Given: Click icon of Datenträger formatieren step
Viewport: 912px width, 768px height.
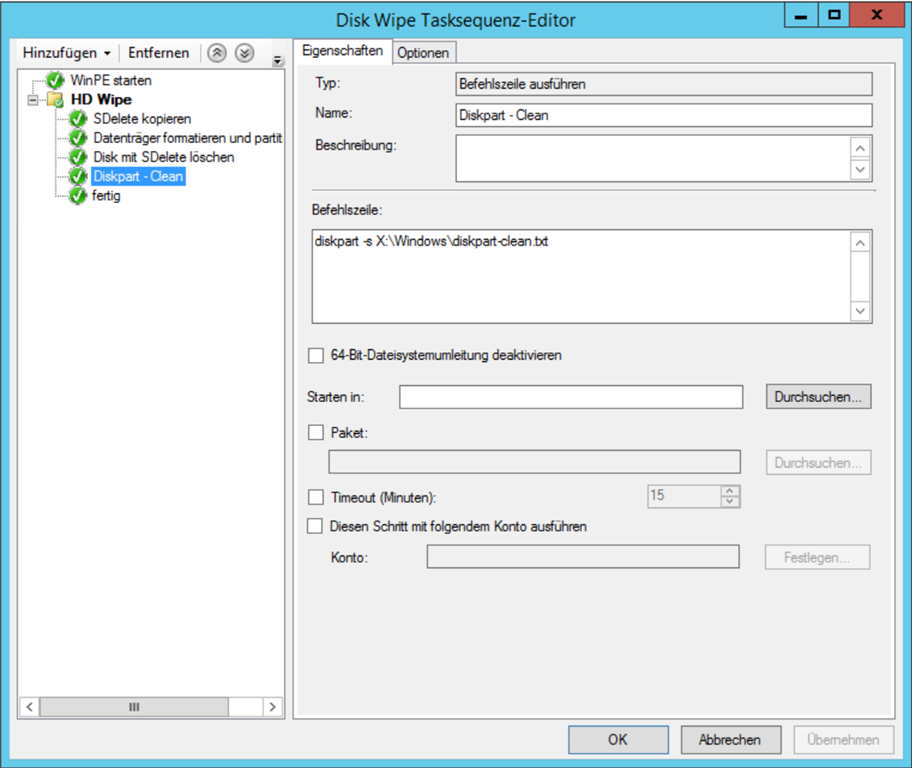Looking at the screenshot, I should (x=79, y=138).
